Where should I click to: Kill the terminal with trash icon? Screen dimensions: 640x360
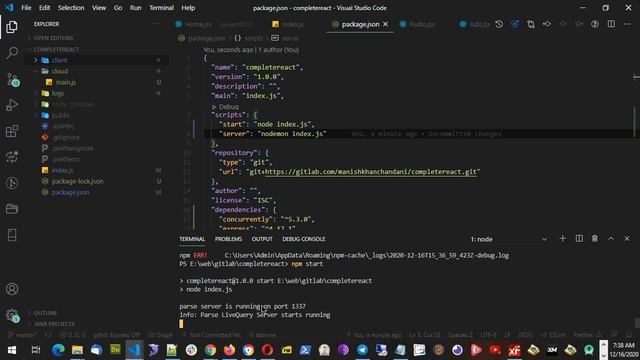coord(595,239)
